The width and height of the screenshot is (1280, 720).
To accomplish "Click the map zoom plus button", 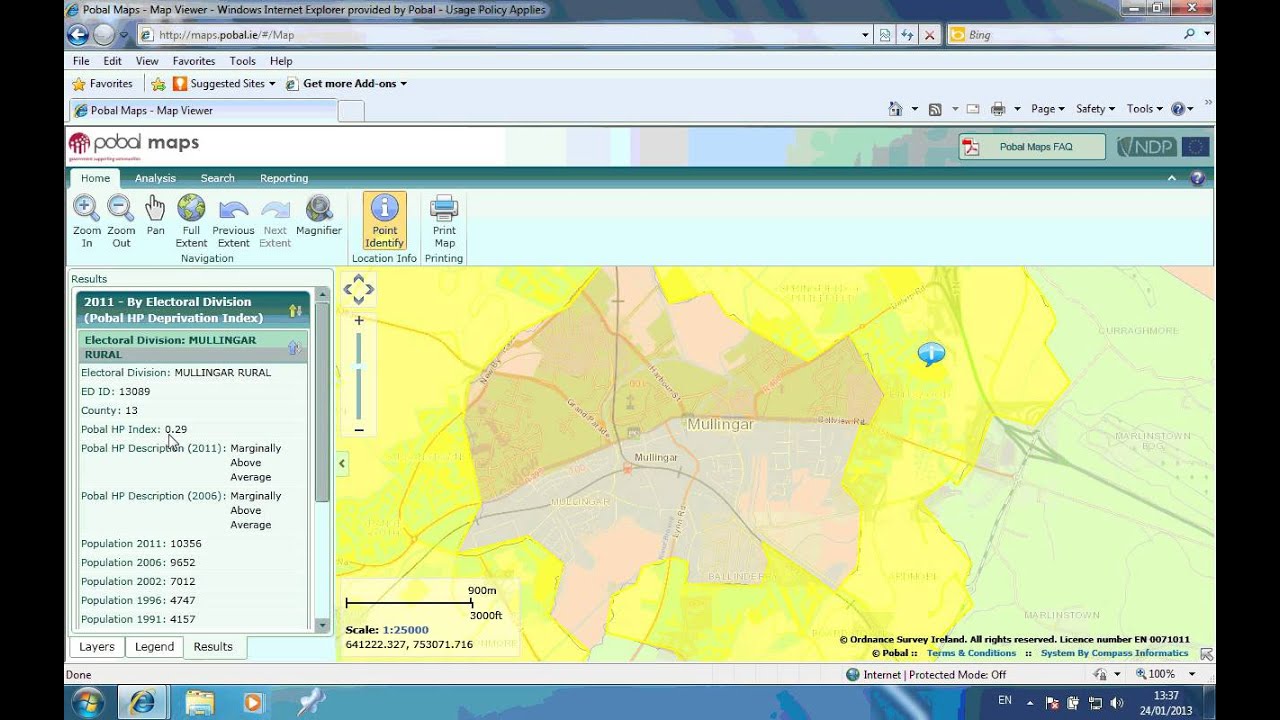I will coord(358,320).
